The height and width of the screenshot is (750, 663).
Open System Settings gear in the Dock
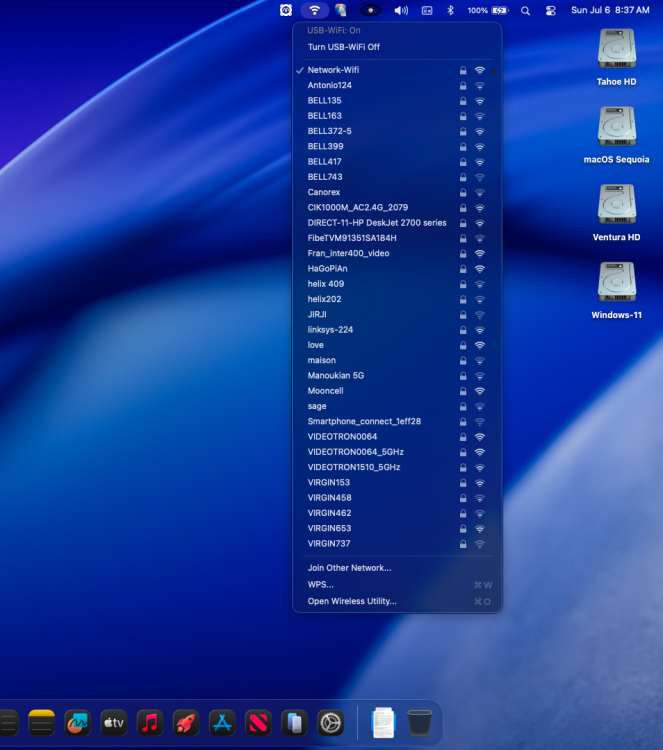tap(331, 722)
